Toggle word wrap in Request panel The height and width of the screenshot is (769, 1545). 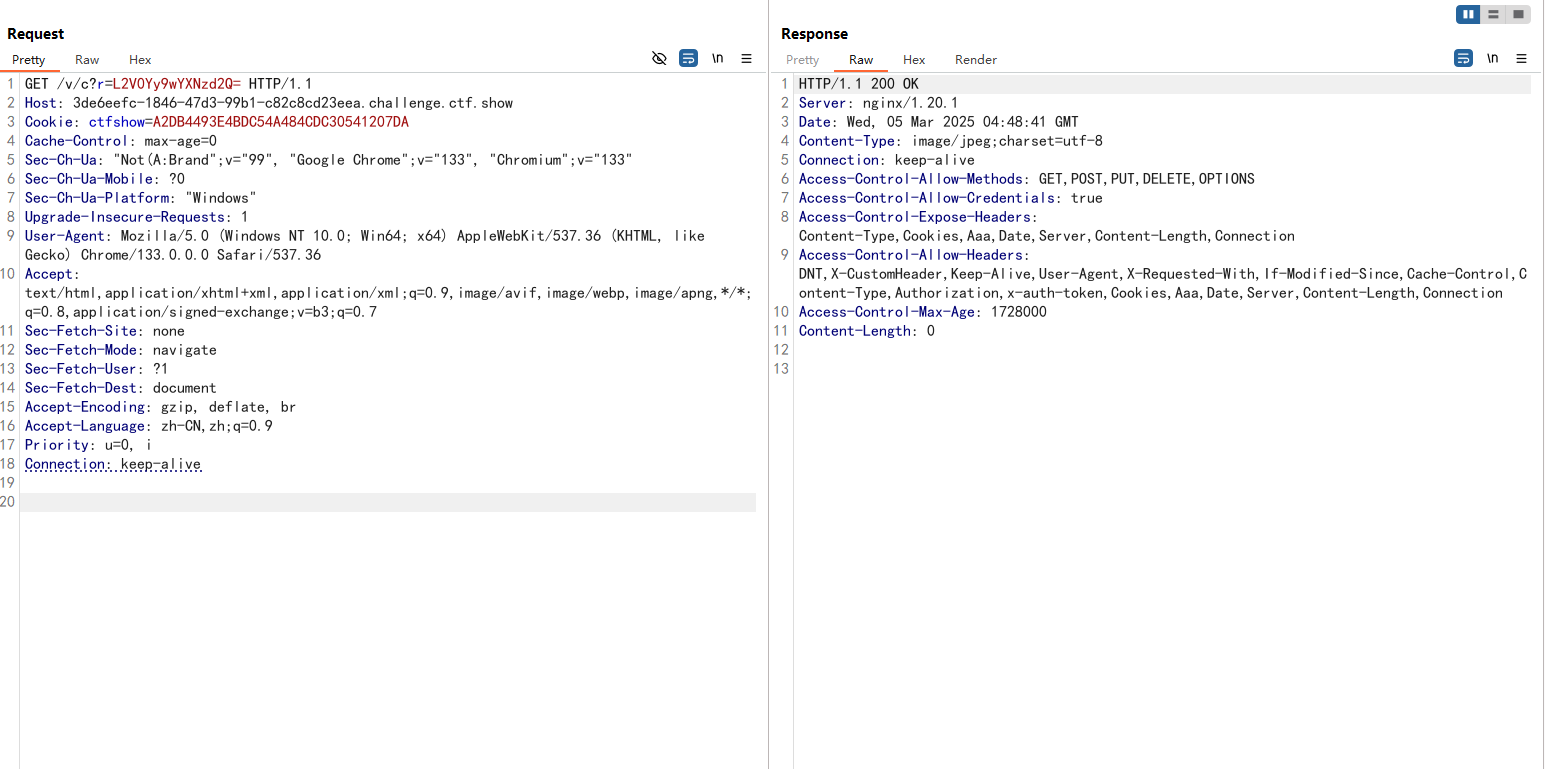(688, 59)
